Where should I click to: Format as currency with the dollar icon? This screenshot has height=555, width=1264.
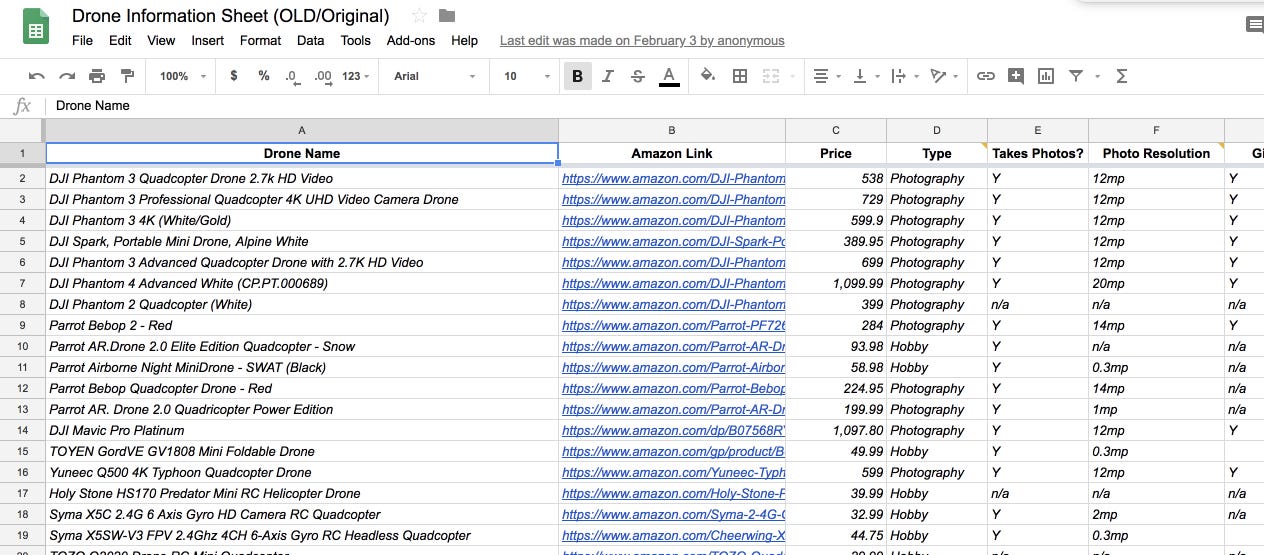[x=234, y=76]
